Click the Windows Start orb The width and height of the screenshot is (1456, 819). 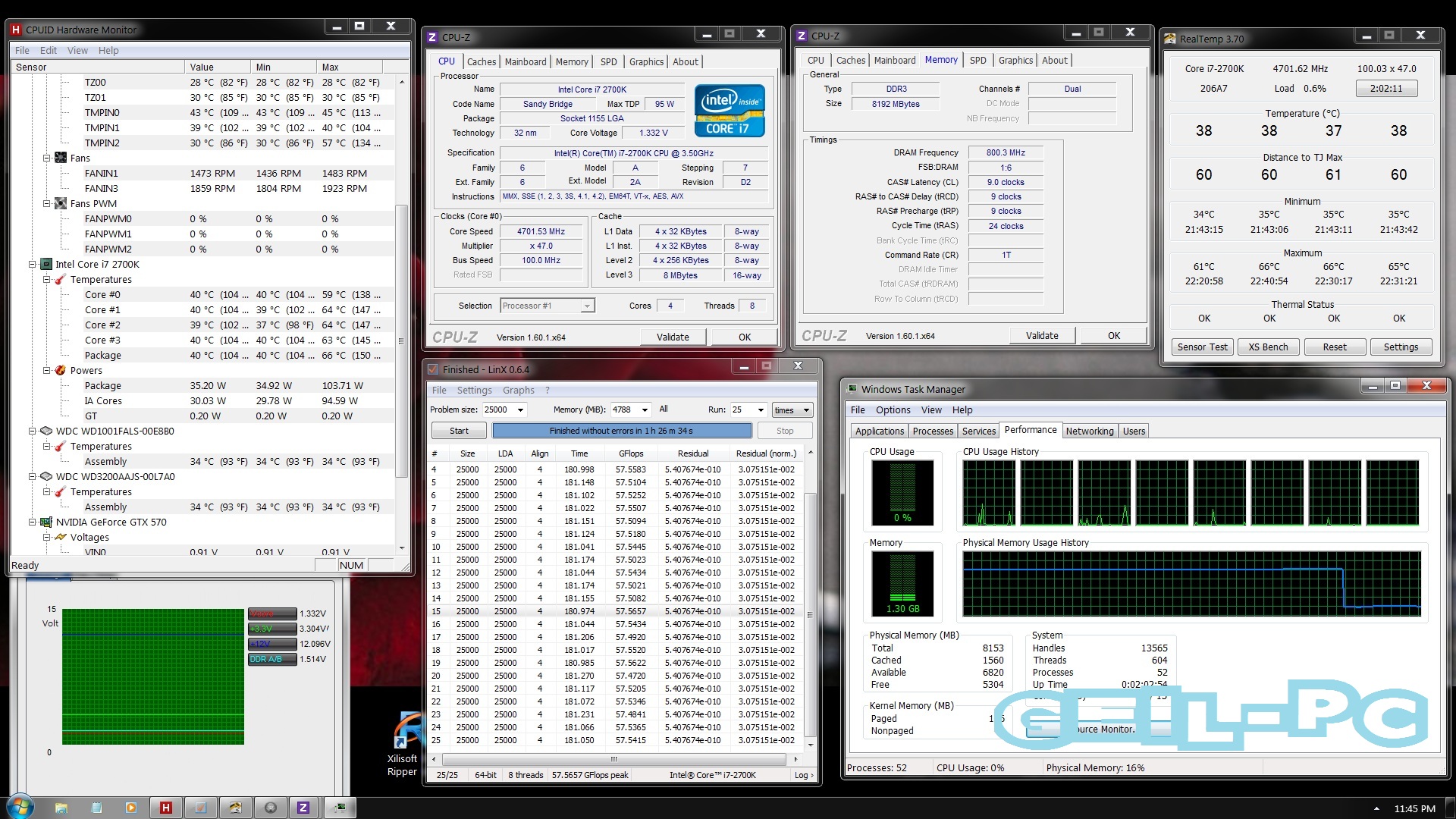(x=20, y=807)
